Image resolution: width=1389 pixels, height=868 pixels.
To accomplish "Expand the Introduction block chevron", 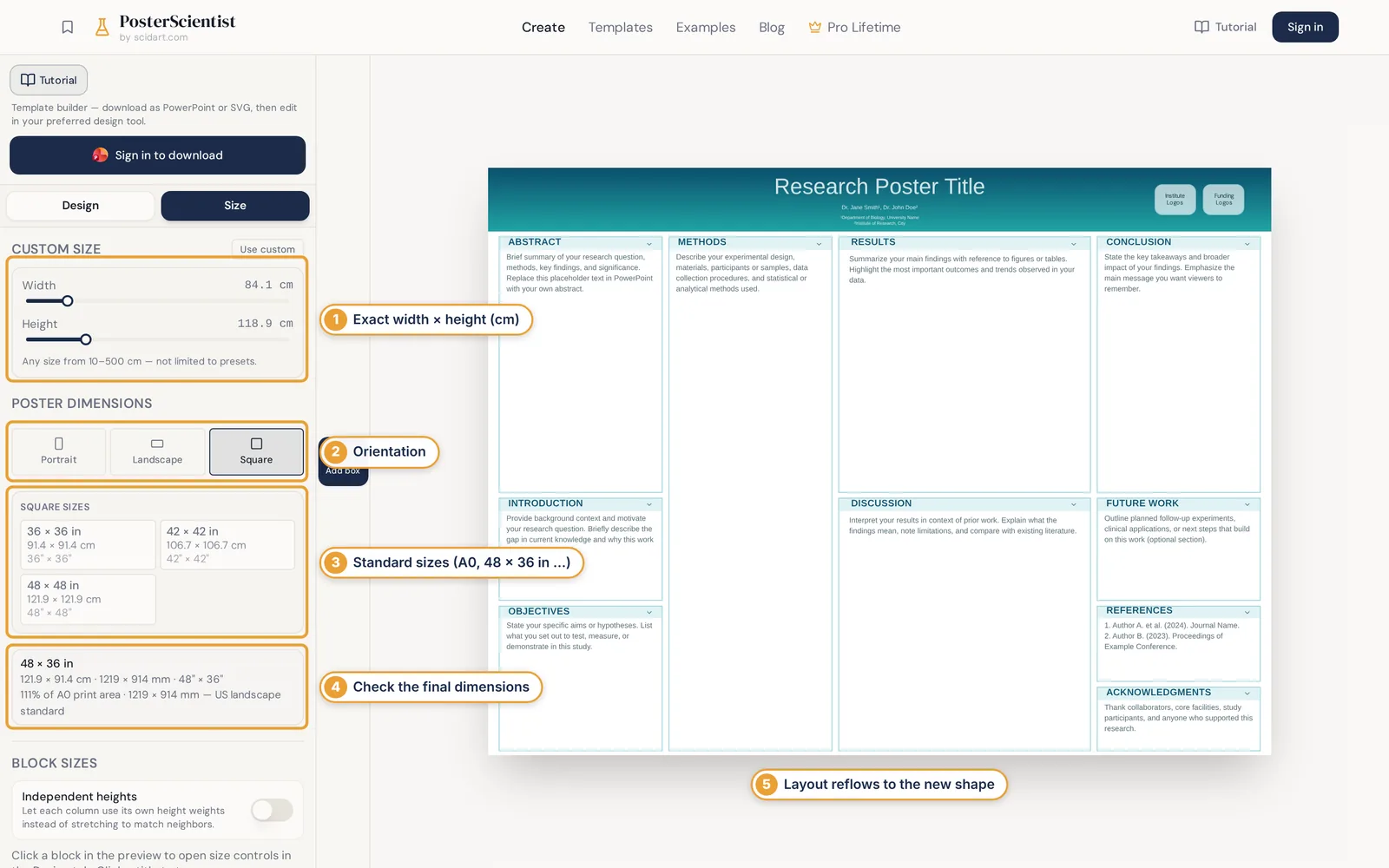I will (x=649, y=504).
